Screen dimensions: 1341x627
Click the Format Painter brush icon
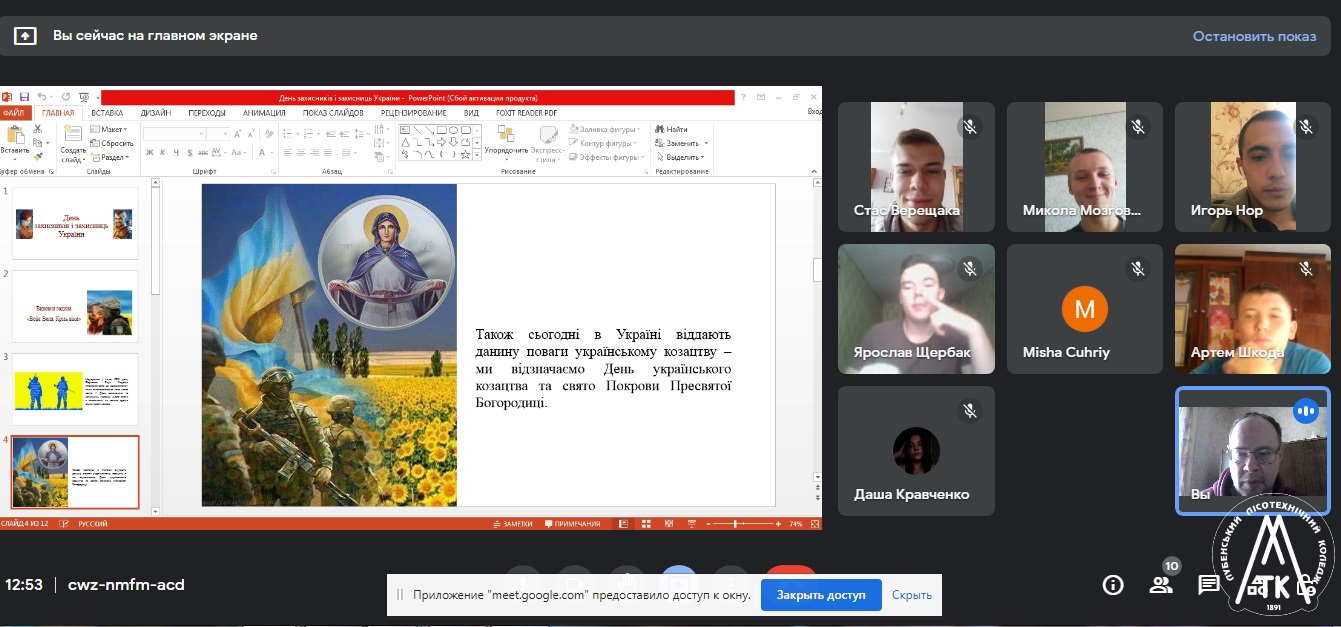[x=38, y=156]
